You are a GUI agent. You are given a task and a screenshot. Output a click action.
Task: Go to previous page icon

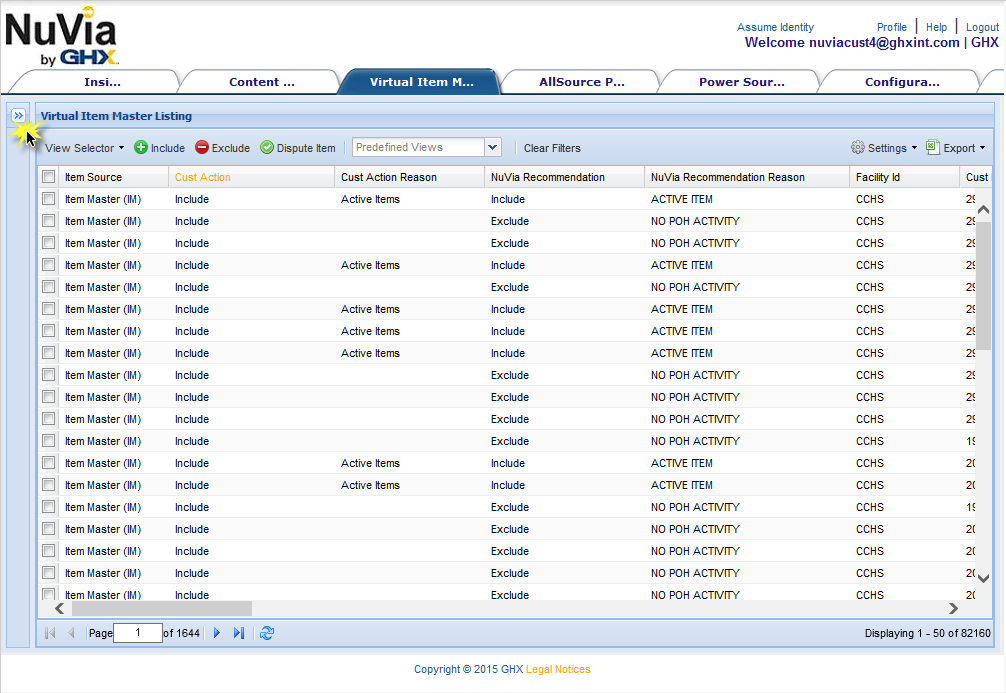[x=71, y=633]
